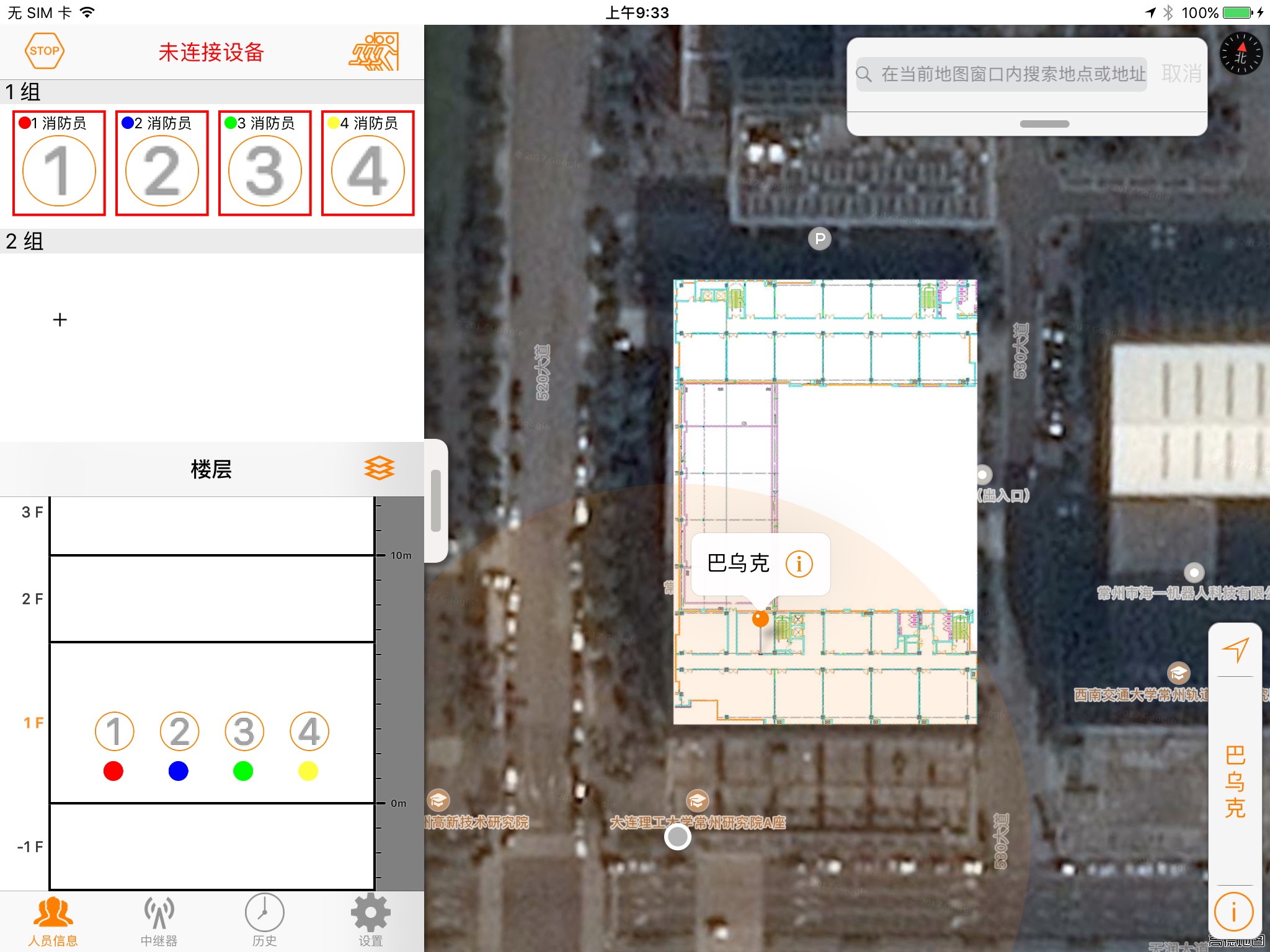Tap firefighter 3 marker on floor 1F

coord(244,731)
